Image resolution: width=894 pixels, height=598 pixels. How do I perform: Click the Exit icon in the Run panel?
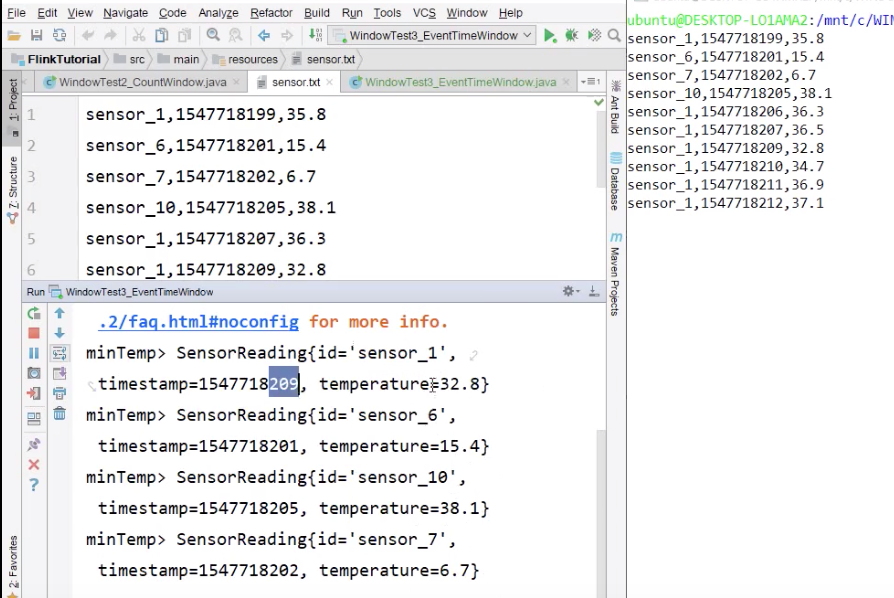pyautogui.click(x=34, y=393)
